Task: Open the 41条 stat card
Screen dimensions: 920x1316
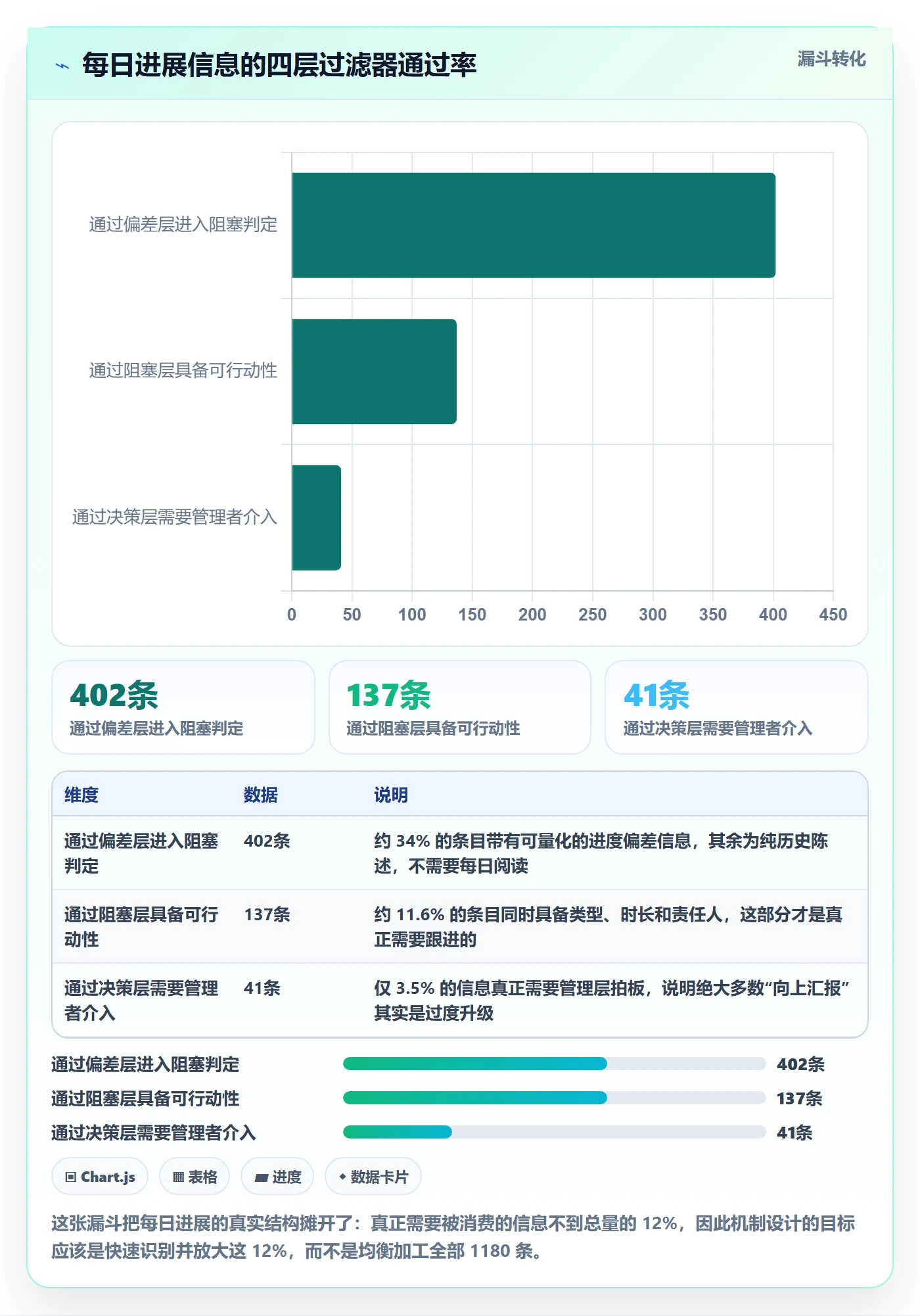Action: (x=737, y=707)
